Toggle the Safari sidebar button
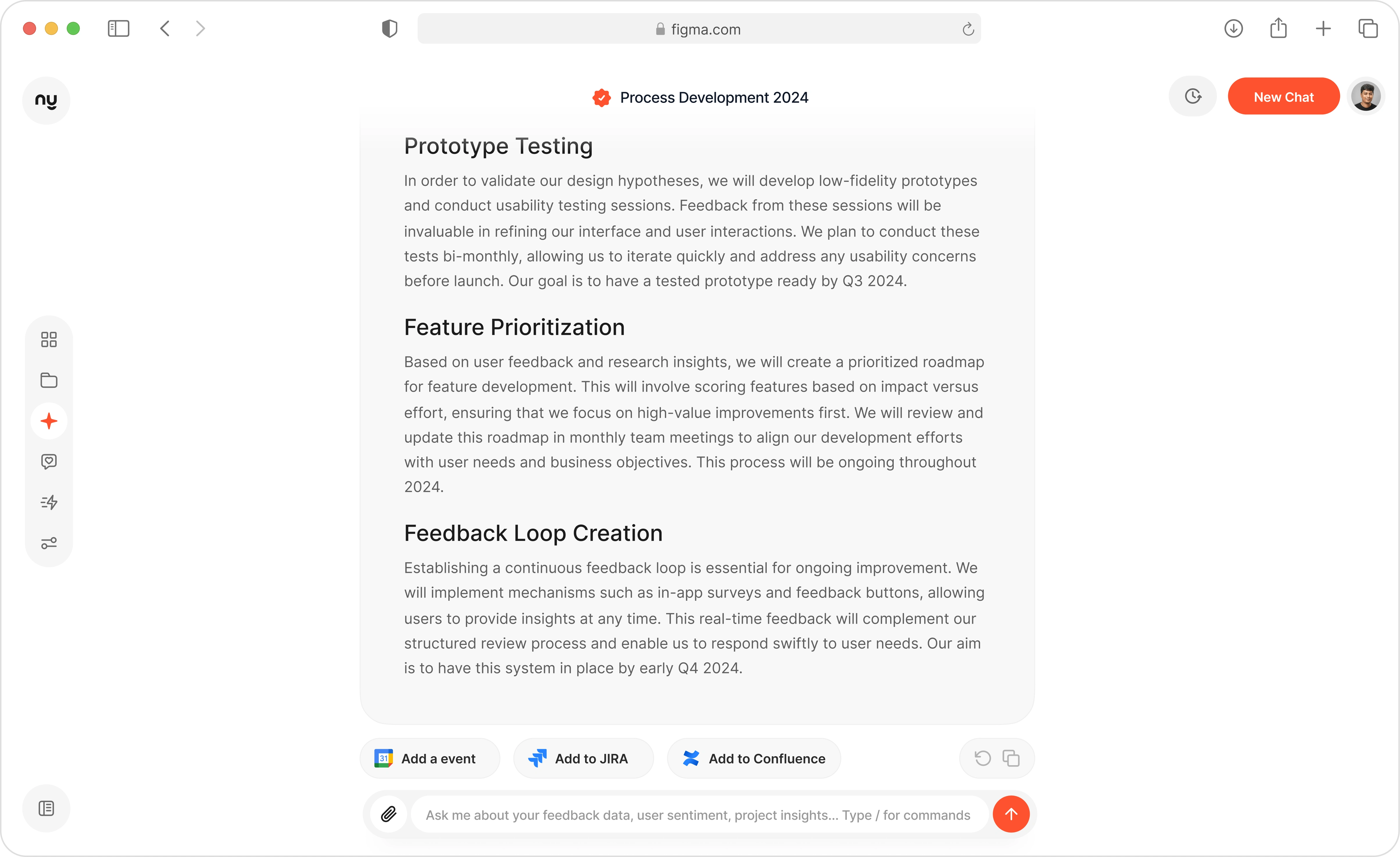 tap(118, 28)
